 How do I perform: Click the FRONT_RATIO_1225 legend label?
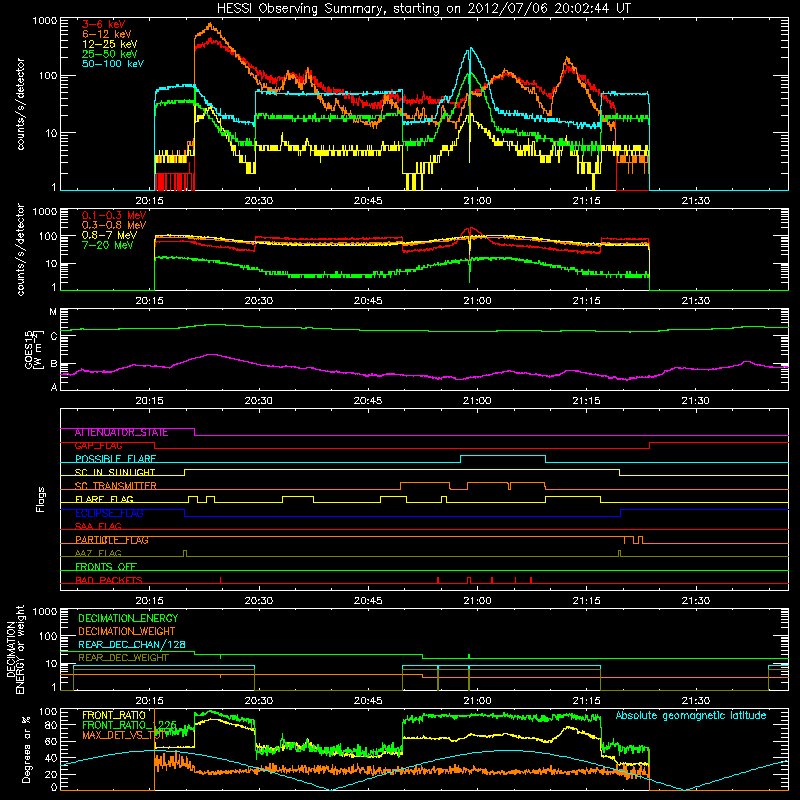pos(130,725)
